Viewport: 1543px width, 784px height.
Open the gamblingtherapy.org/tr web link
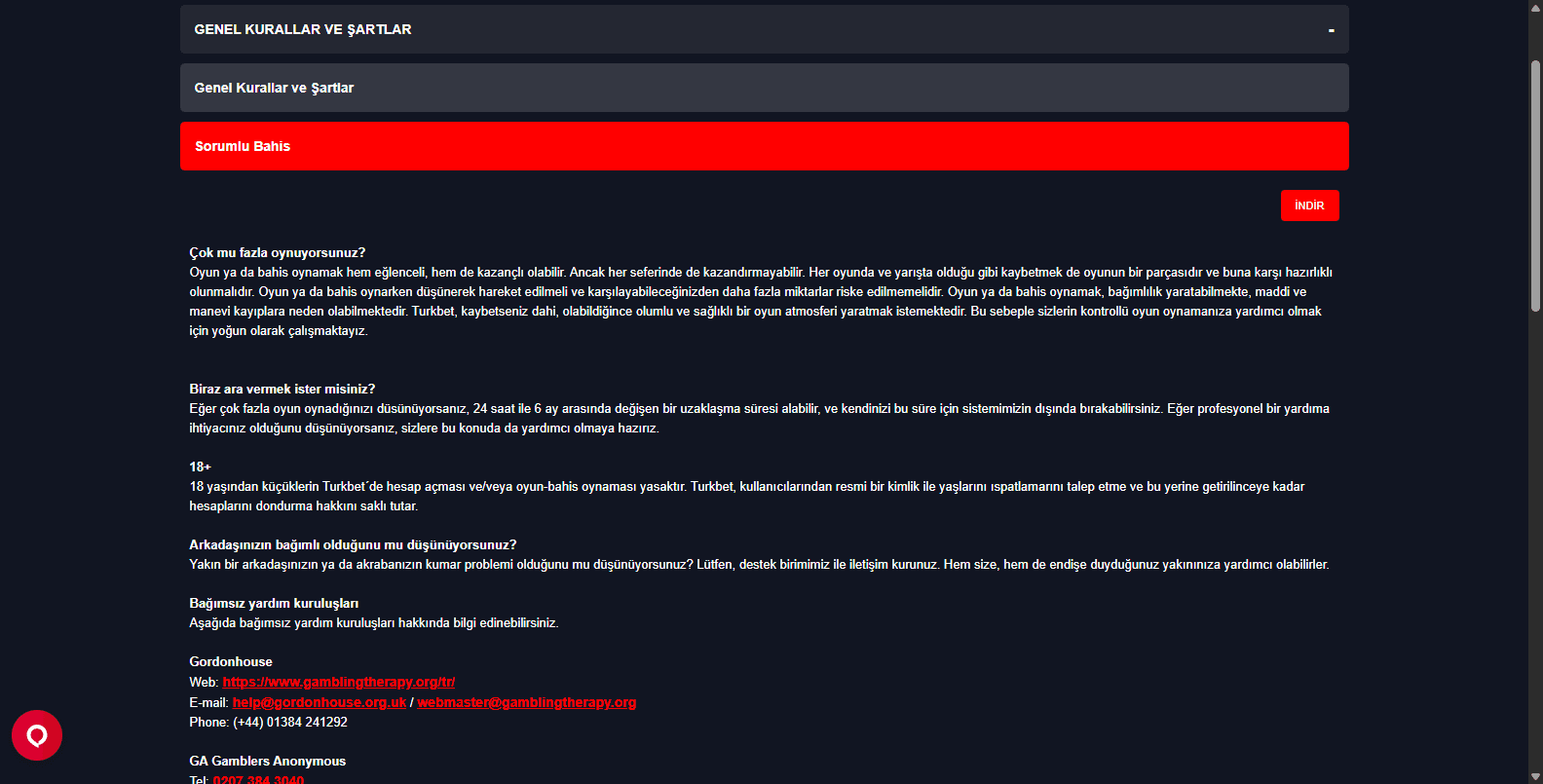339,682
